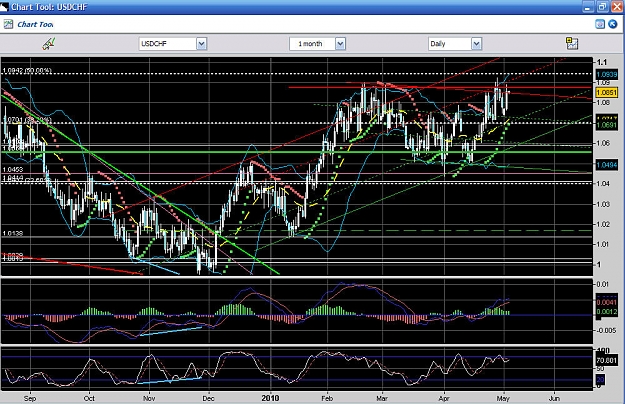Screen dimensions: 625x404
Task: Open the USDCHF symbol dropdown arrow
Action: point(201,44)
